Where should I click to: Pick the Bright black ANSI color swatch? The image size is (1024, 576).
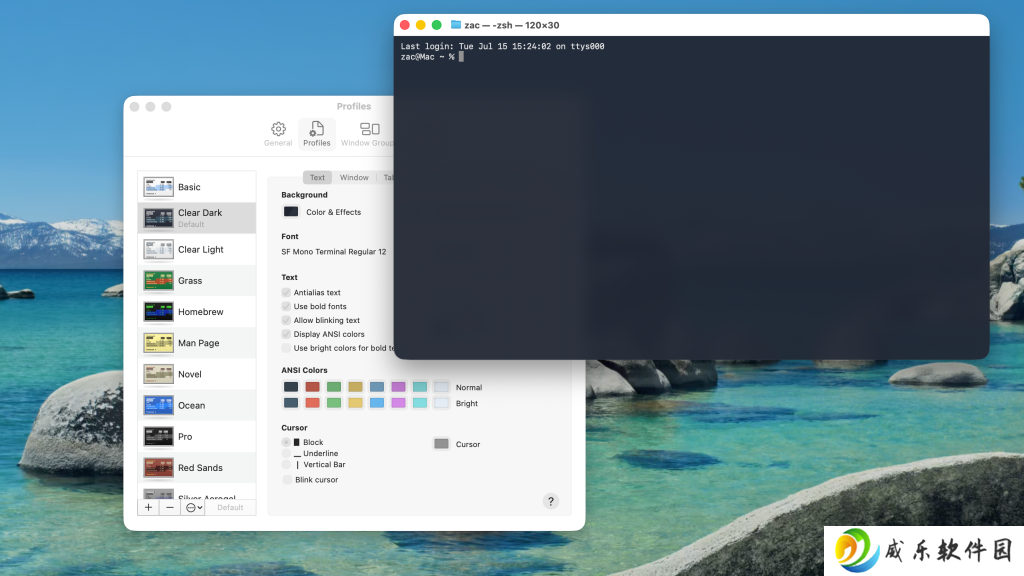pos(291,403)
